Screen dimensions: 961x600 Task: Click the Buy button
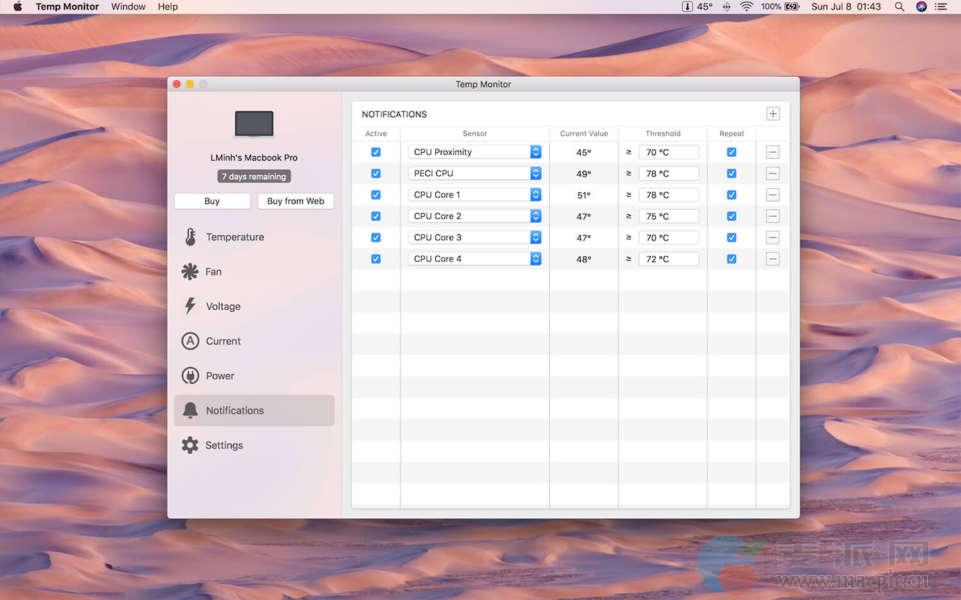tap(212, 201)
